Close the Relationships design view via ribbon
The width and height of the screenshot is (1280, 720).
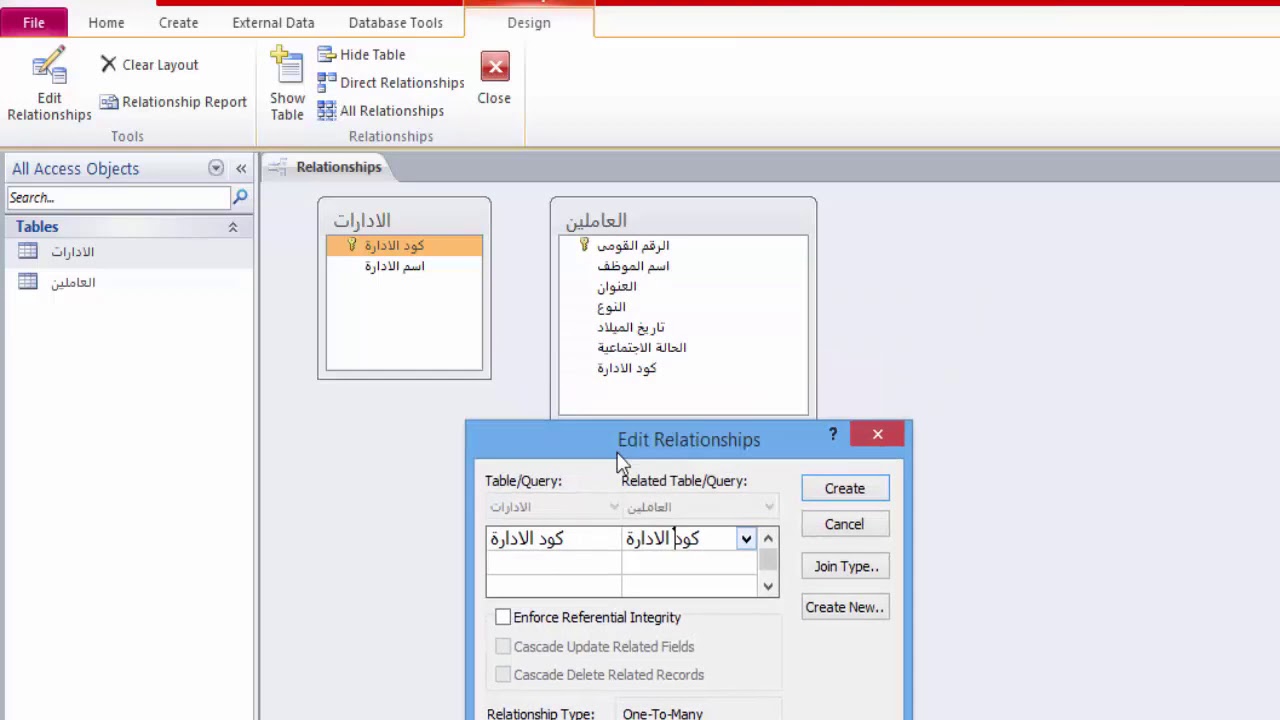pyautogui.click(x=494, y=78)
